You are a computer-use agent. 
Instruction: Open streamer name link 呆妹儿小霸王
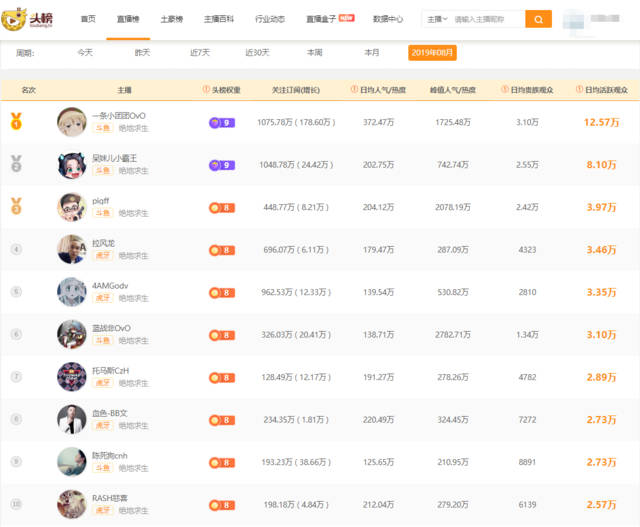(114, 158)
